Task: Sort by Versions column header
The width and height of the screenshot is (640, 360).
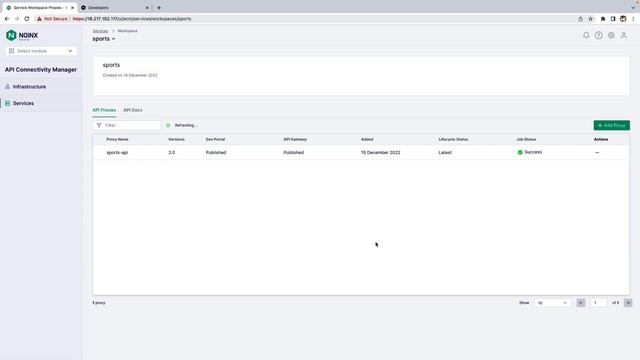Action: [x=176, y=140]
